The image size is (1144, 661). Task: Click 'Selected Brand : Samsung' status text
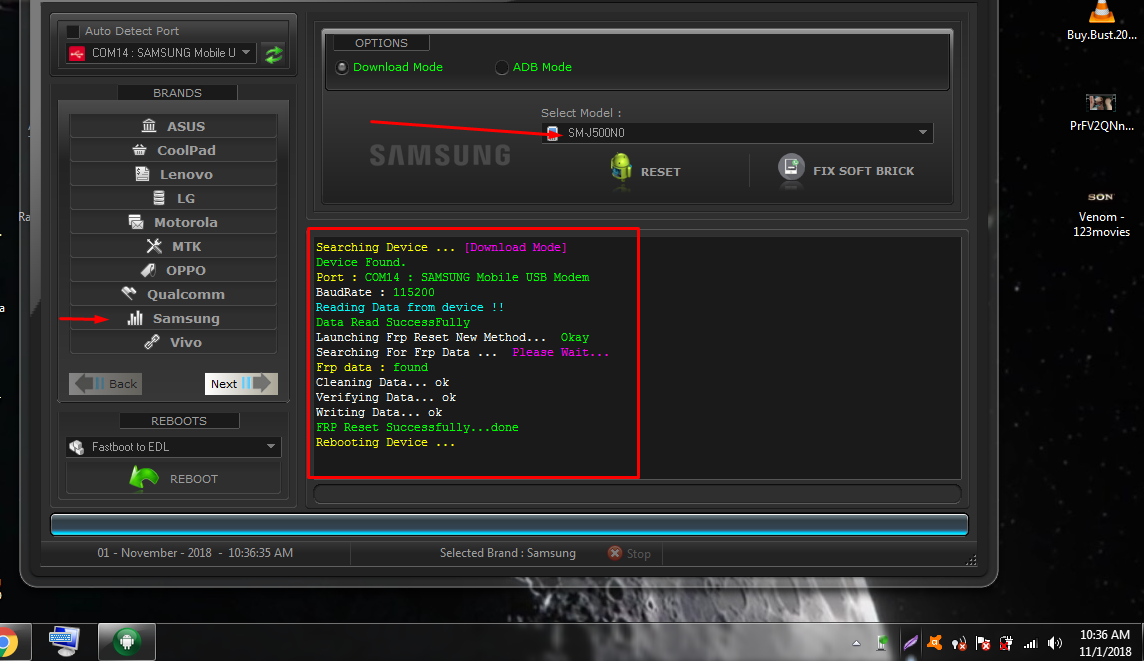(x=508, y=553)
